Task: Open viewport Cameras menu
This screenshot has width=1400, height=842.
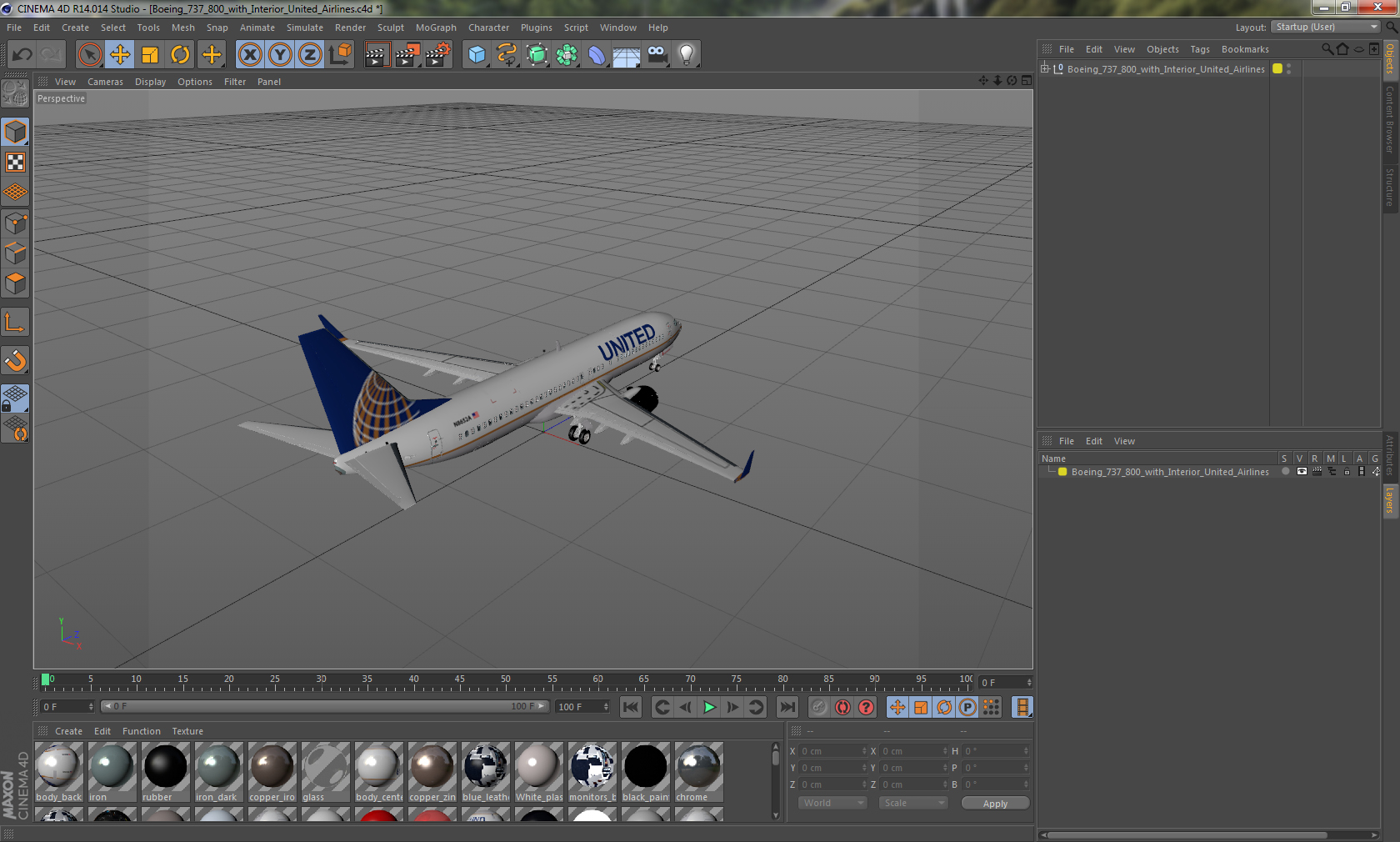Action: [105, 82]
